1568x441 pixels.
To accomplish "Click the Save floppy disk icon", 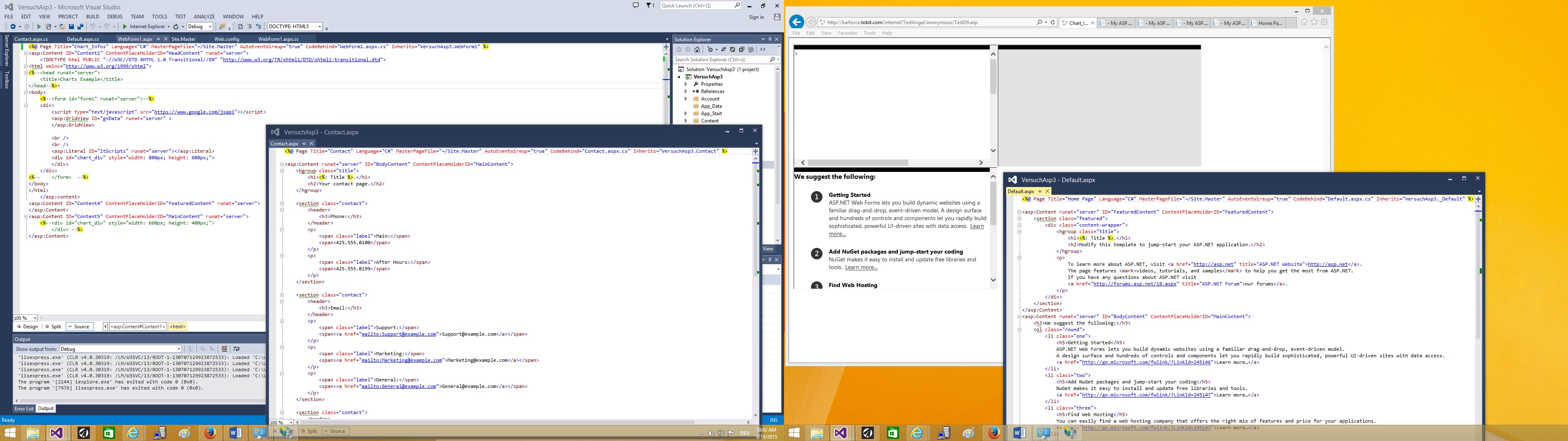I will coord(71,27).
